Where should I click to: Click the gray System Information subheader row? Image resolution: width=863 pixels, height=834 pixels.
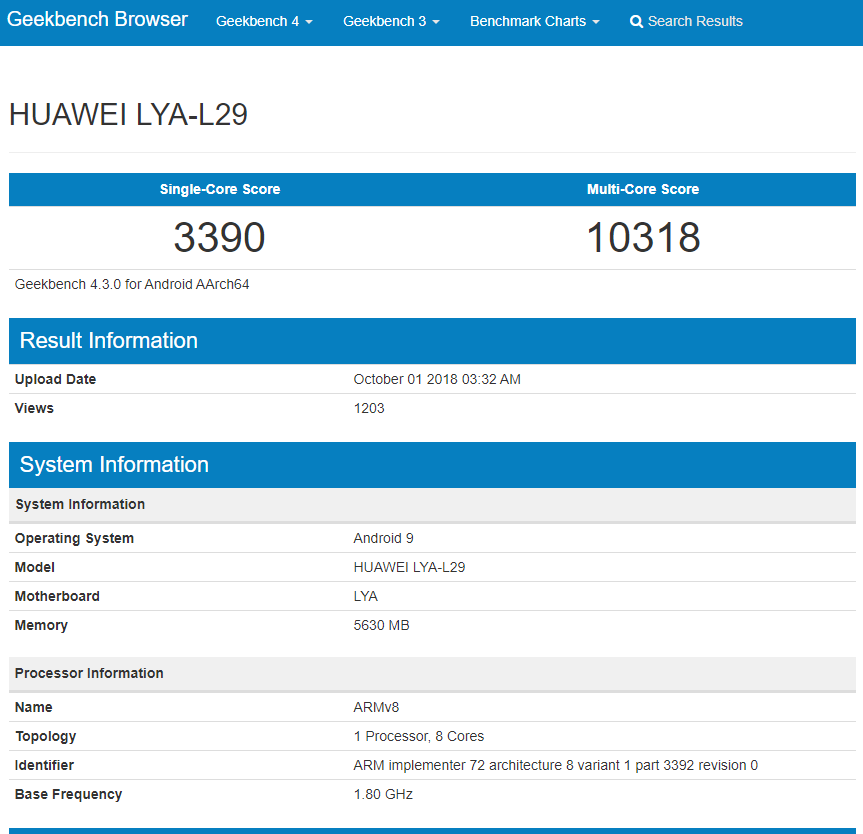coord(432,505)
